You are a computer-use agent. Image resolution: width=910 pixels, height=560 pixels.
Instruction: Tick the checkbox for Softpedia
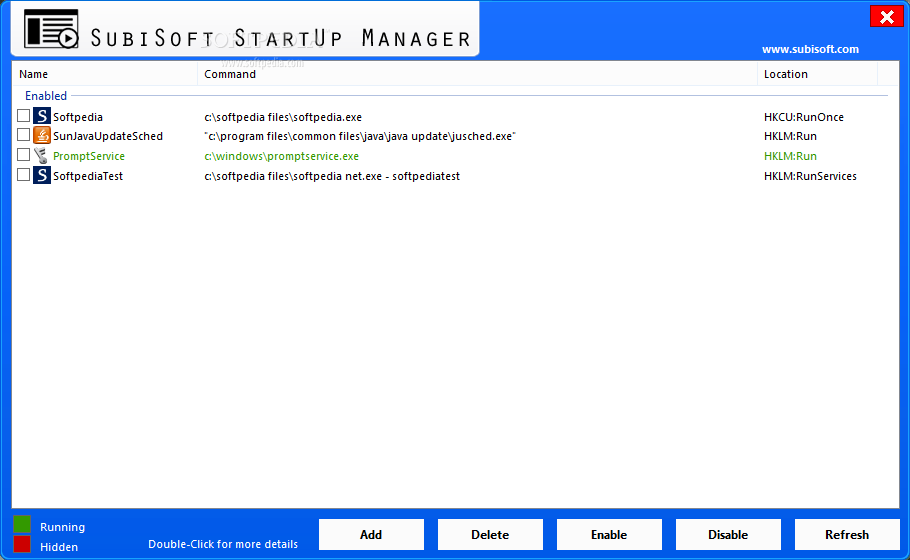pyautogui.click(x=23, y=115)
